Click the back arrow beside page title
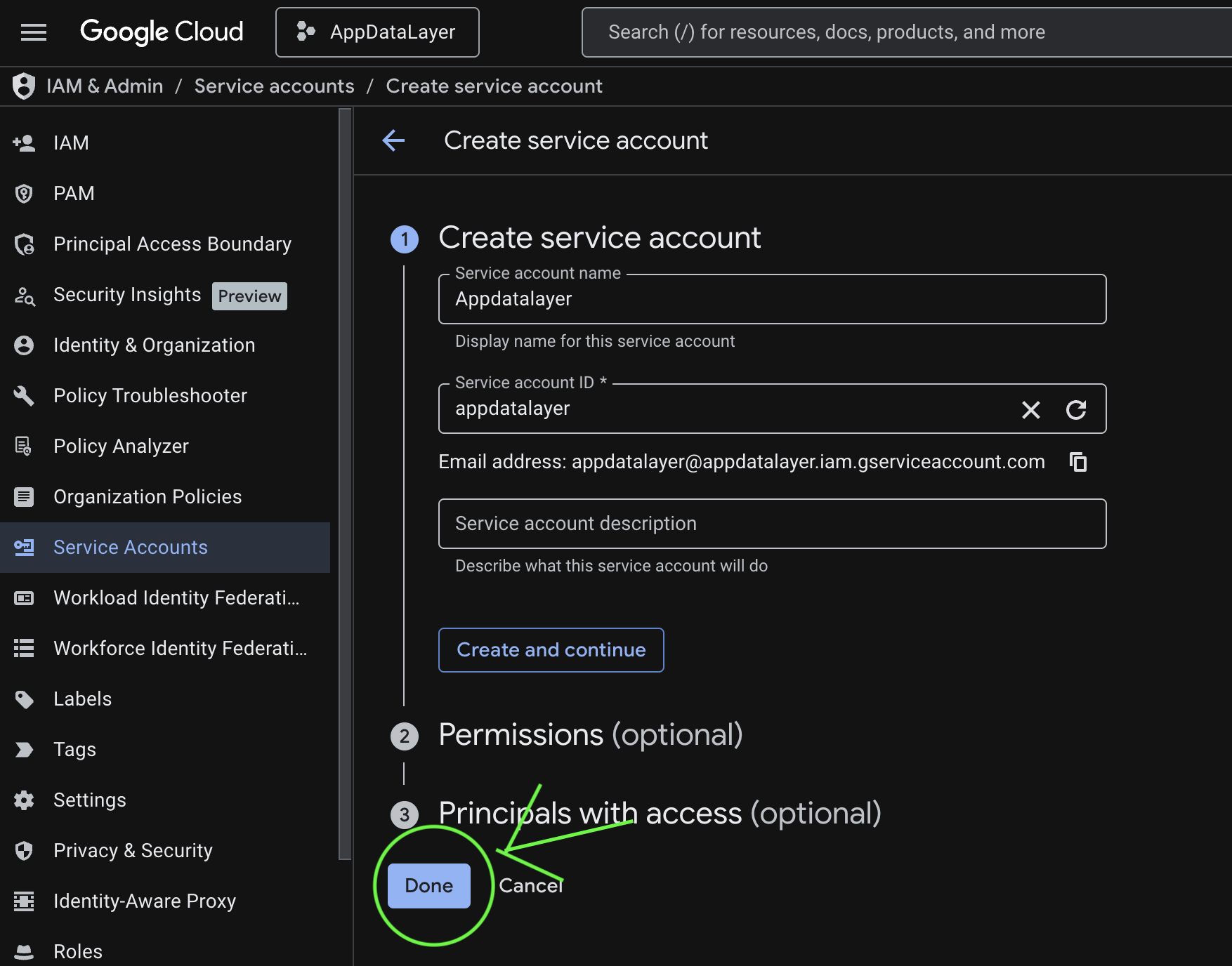Screen dimensions: 1232x966 (x=393, y=140)
